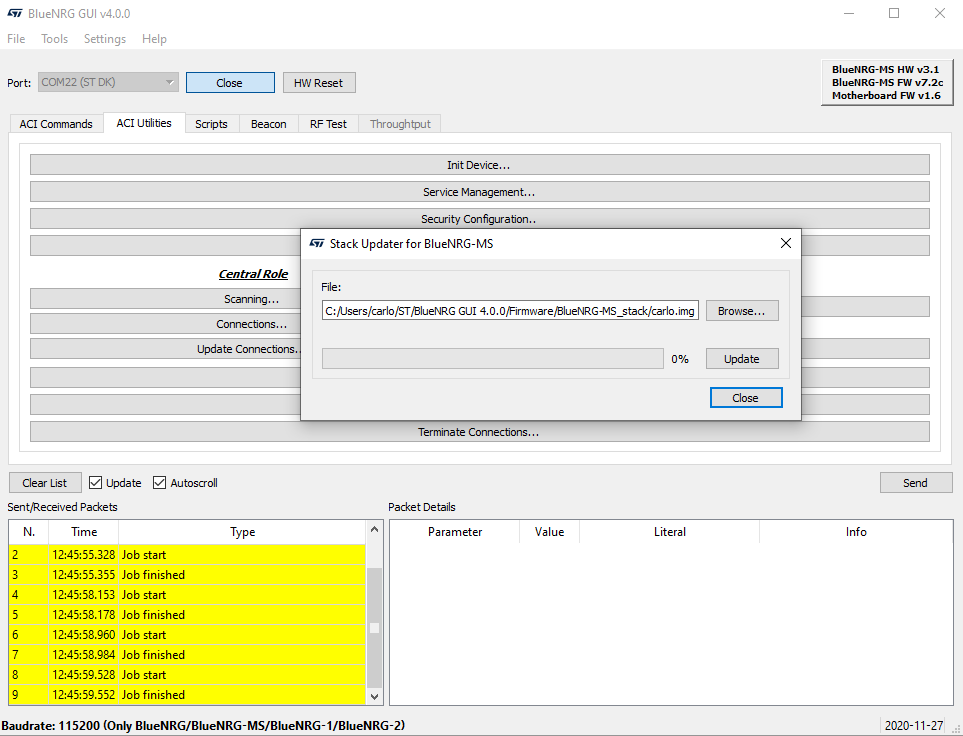Select packet row 7 Job finished

187,655
